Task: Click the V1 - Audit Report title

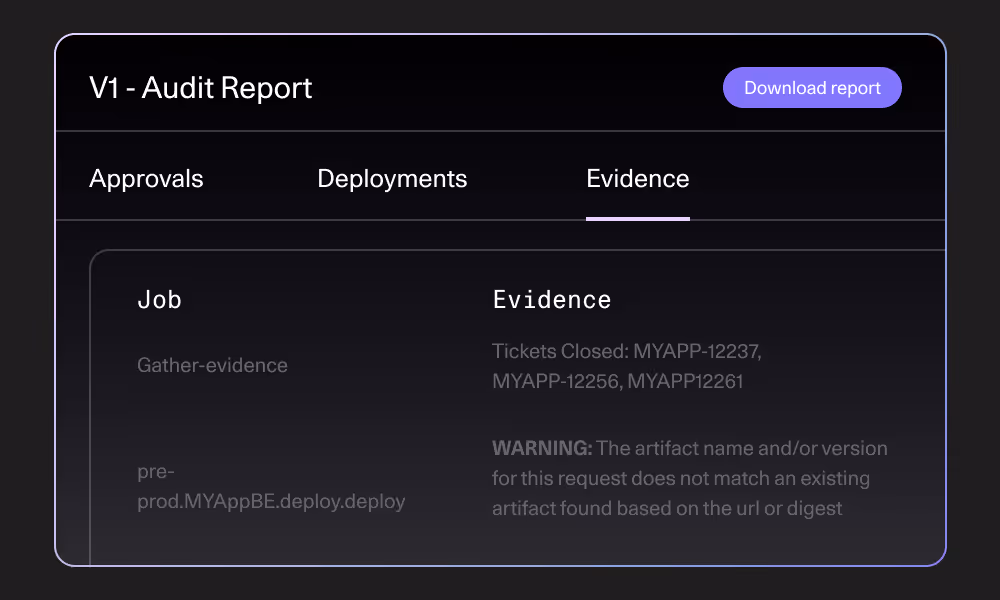Action: tap(201, 88)
